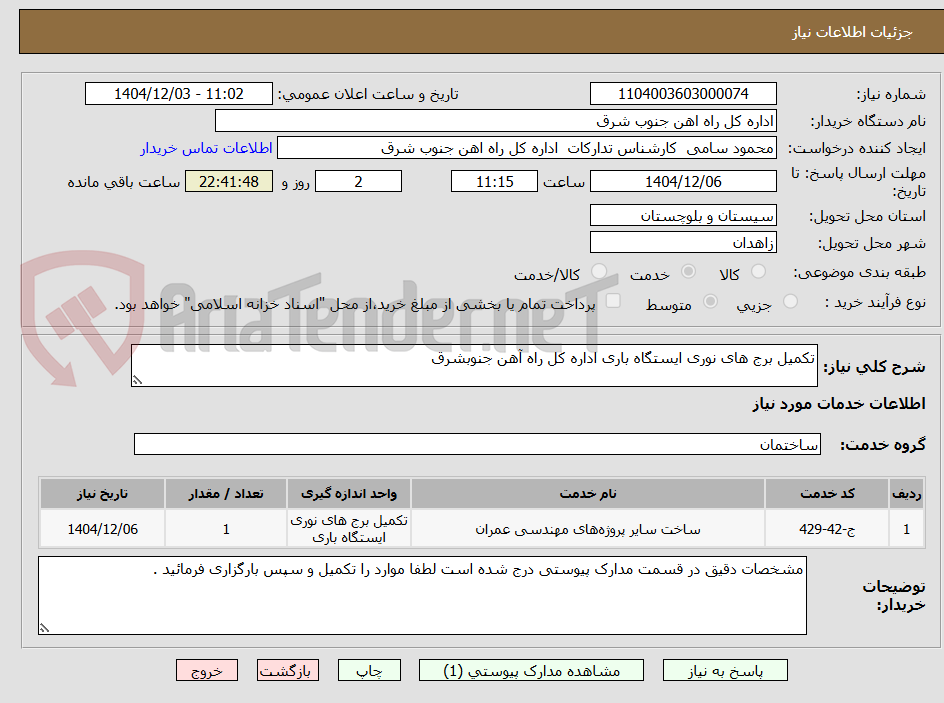Select the متوسط purchase type radio

click(710, 301)
